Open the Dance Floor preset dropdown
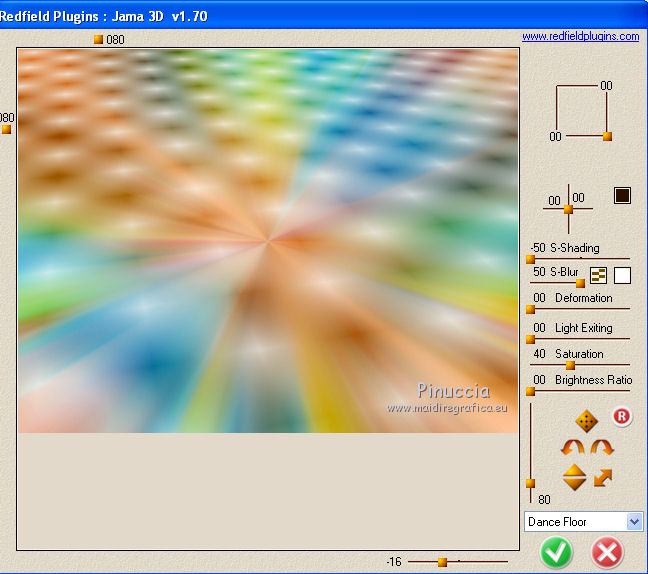The height and width of the screenshot is (574, 648). [x=584, y=522]
